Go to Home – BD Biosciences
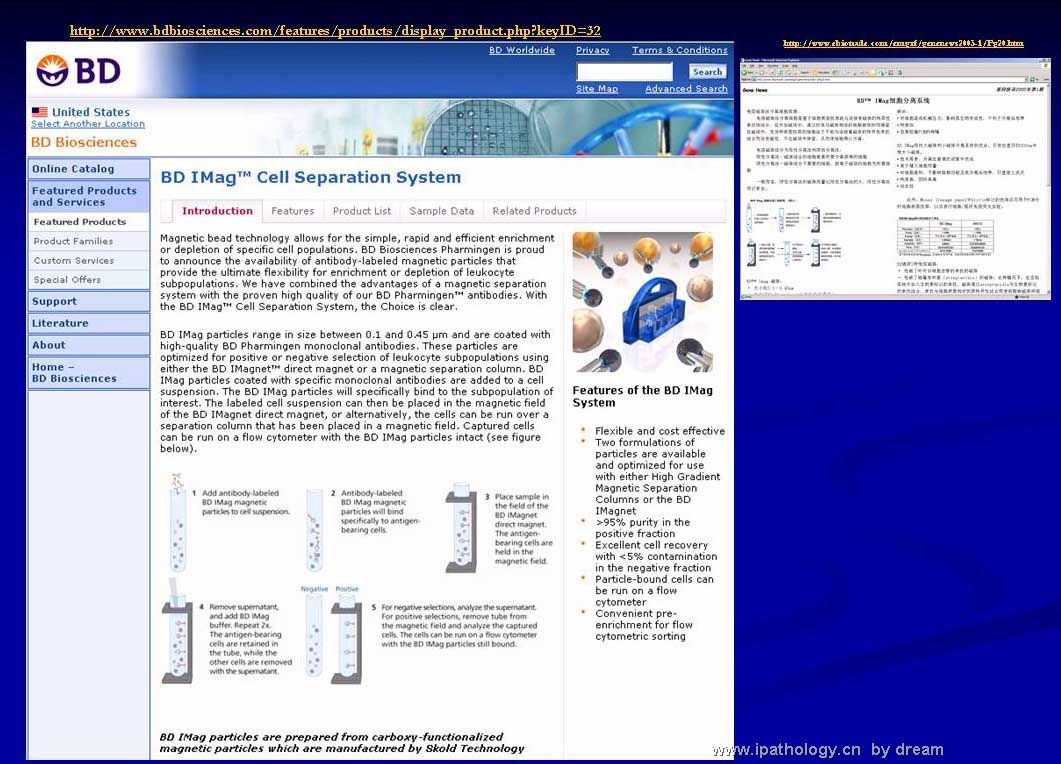This screenshot has height=764, width=1061. [x=89, y=373]
